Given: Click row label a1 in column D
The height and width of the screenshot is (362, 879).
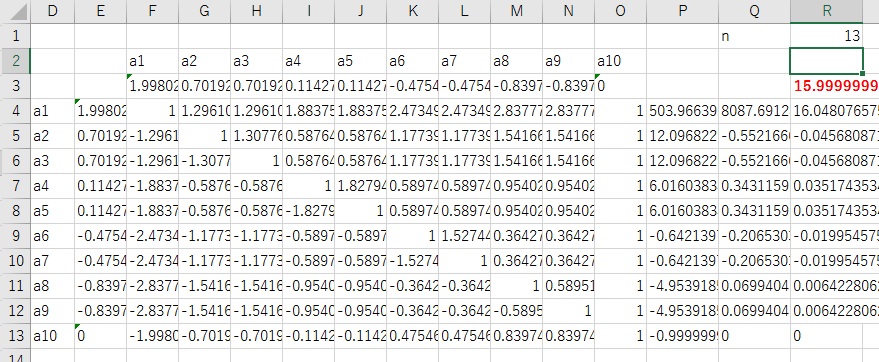Looking at the screenshot, I should coord(52,111).
